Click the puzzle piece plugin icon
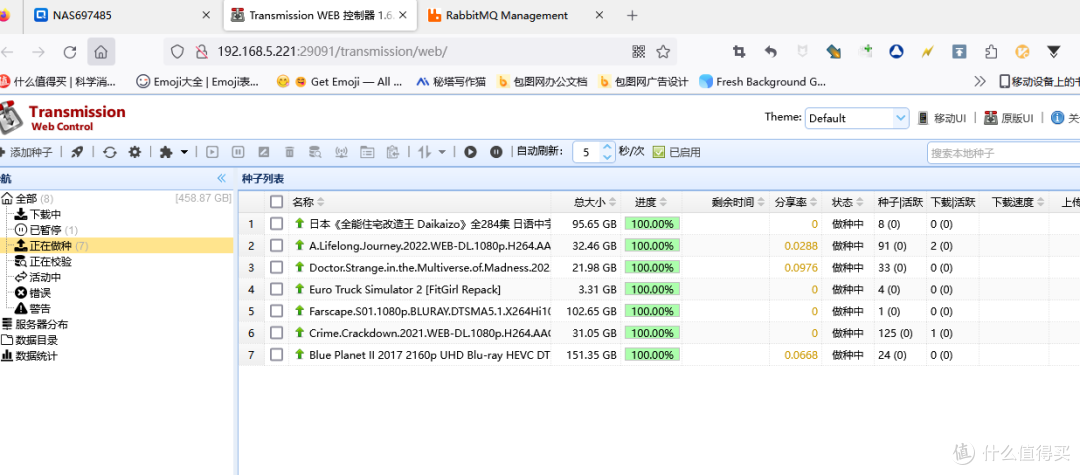The width and height of the screenshot is (1080, 475). point(166,152)
